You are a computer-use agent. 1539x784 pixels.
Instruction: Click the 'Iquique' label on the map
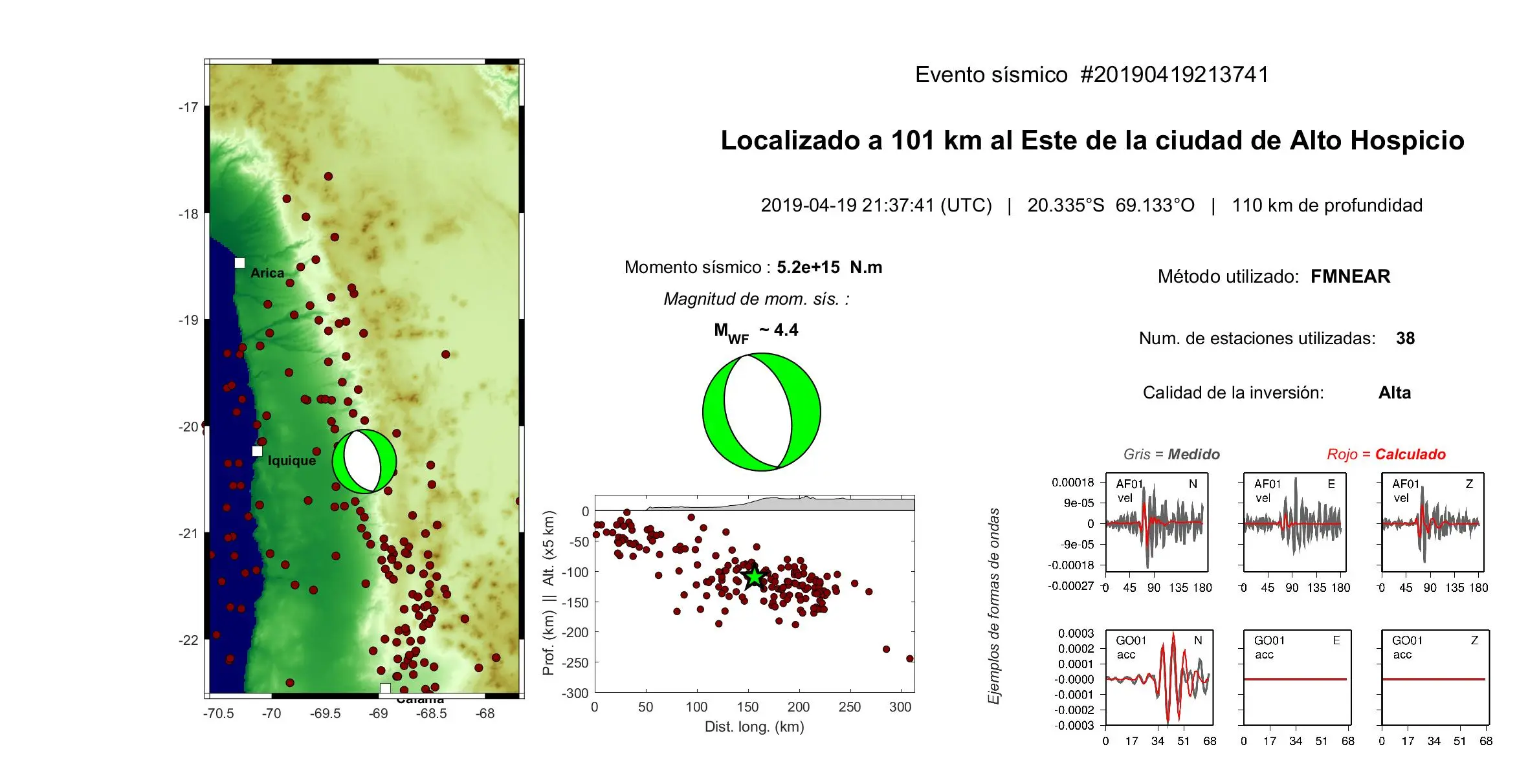coord(292,461)
